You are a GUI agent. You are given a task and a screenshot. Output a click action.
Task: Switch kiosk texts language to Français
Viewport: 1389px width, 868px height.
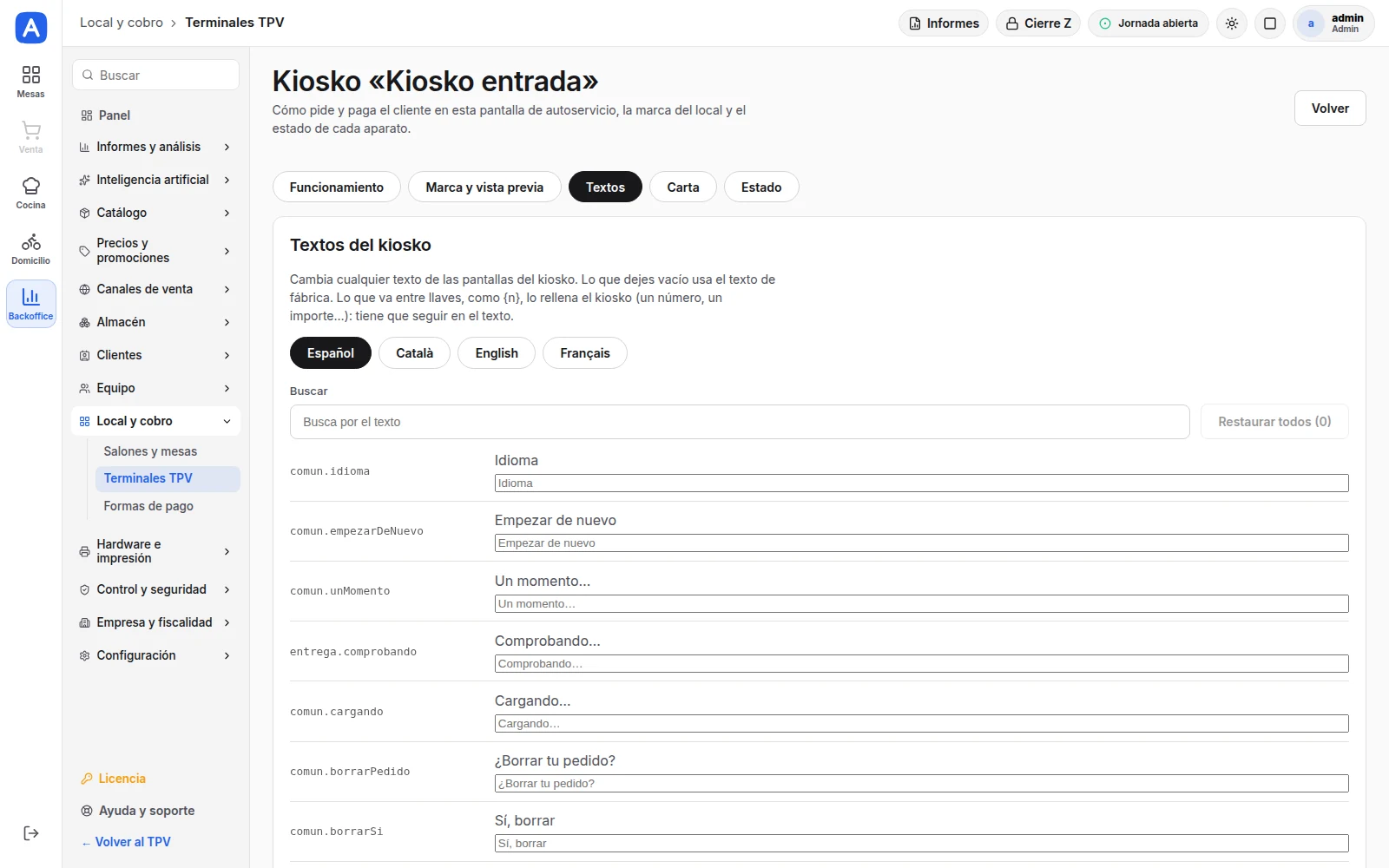(x=585, y=353)
